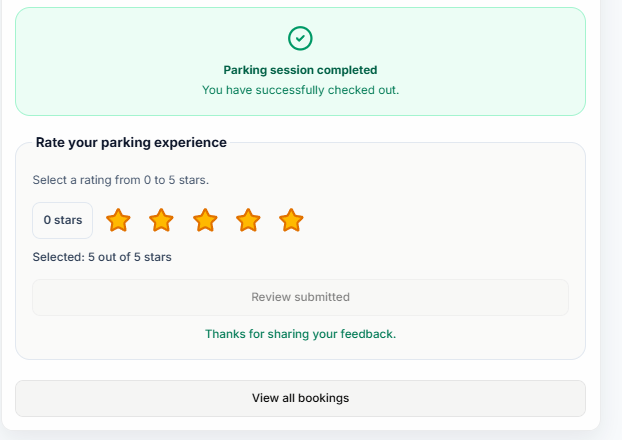Set rating with the fifth star
Image resolution: width=622 pixels, height=440 pixels.
[291, 220]
